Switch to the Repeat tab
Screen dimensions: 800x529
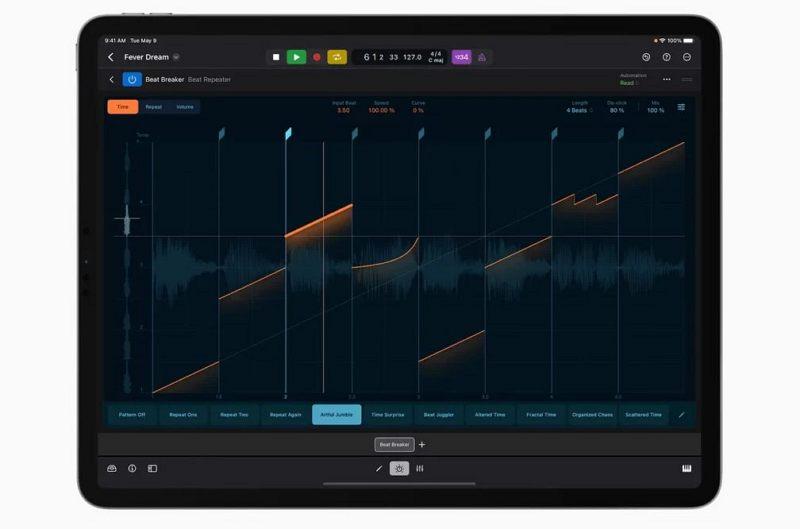coord(154,107)
